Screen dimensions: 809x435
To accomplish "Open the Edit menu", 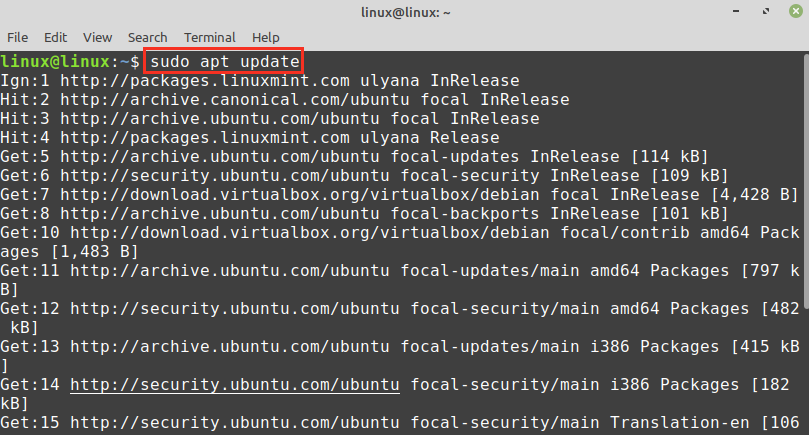I will [56, 37].
